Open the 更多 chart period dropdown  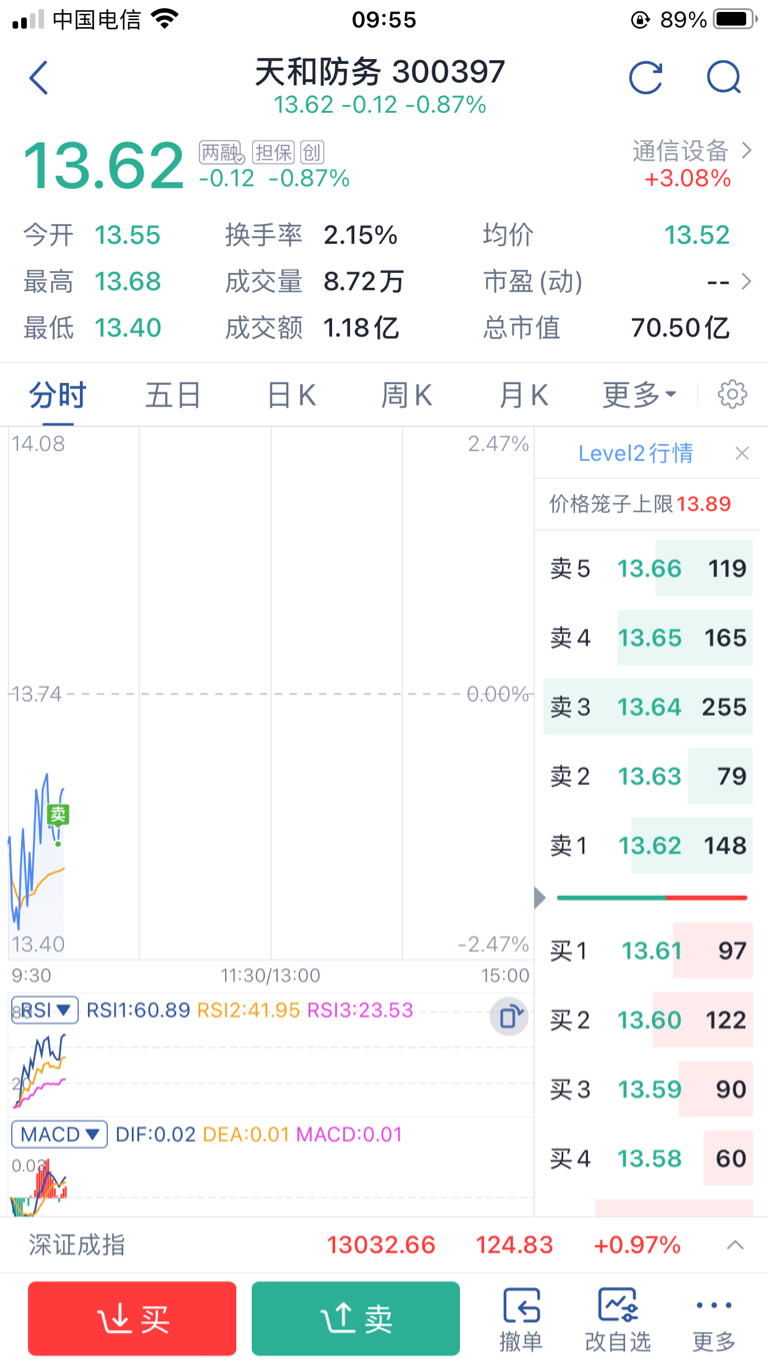click(639, 395)
